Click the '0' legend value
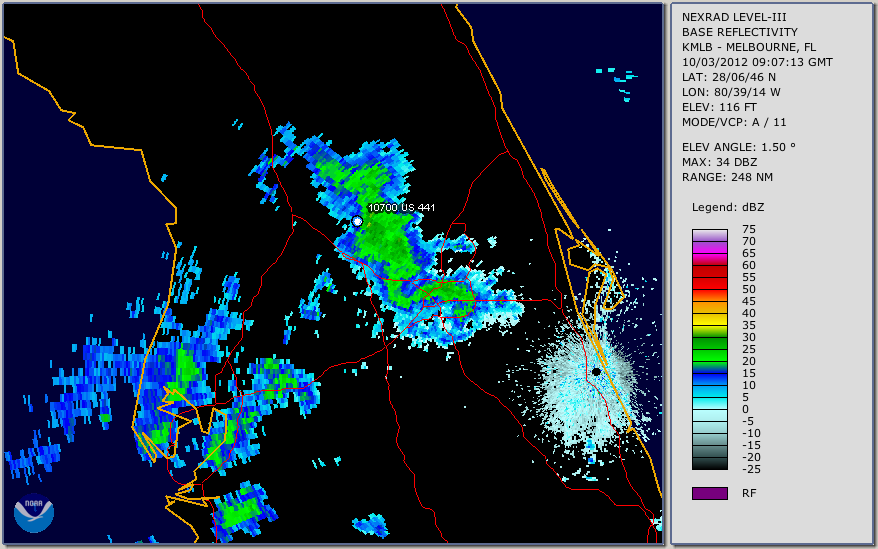This screenshot has height=549, width=878. click(x=745, y=410)
